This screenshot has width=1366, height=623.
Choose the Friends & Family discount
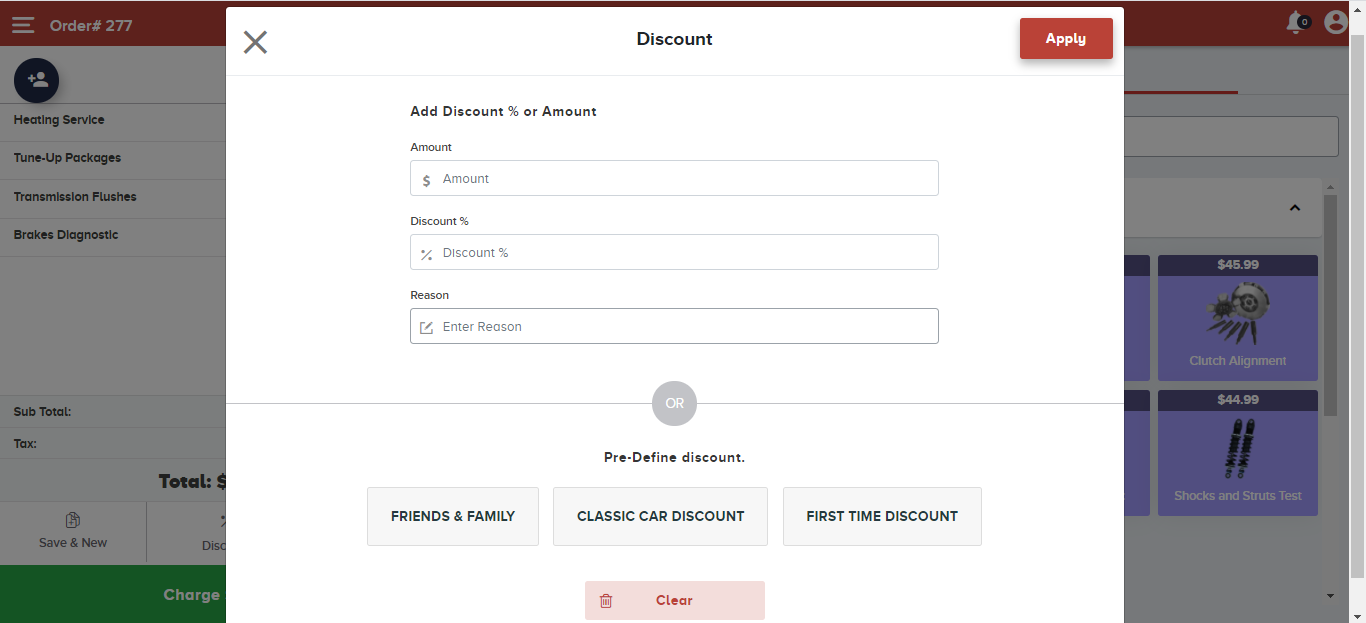pyautogui.click(x=453, y=516)
